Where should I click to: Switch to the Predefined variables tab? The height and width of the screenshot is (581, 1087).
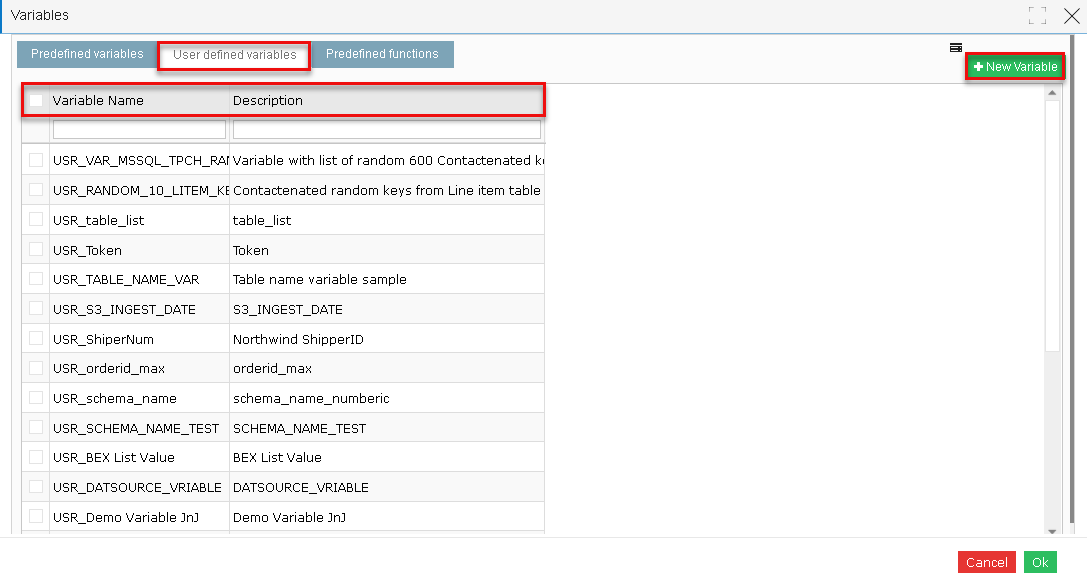click(x=86, y=54)
